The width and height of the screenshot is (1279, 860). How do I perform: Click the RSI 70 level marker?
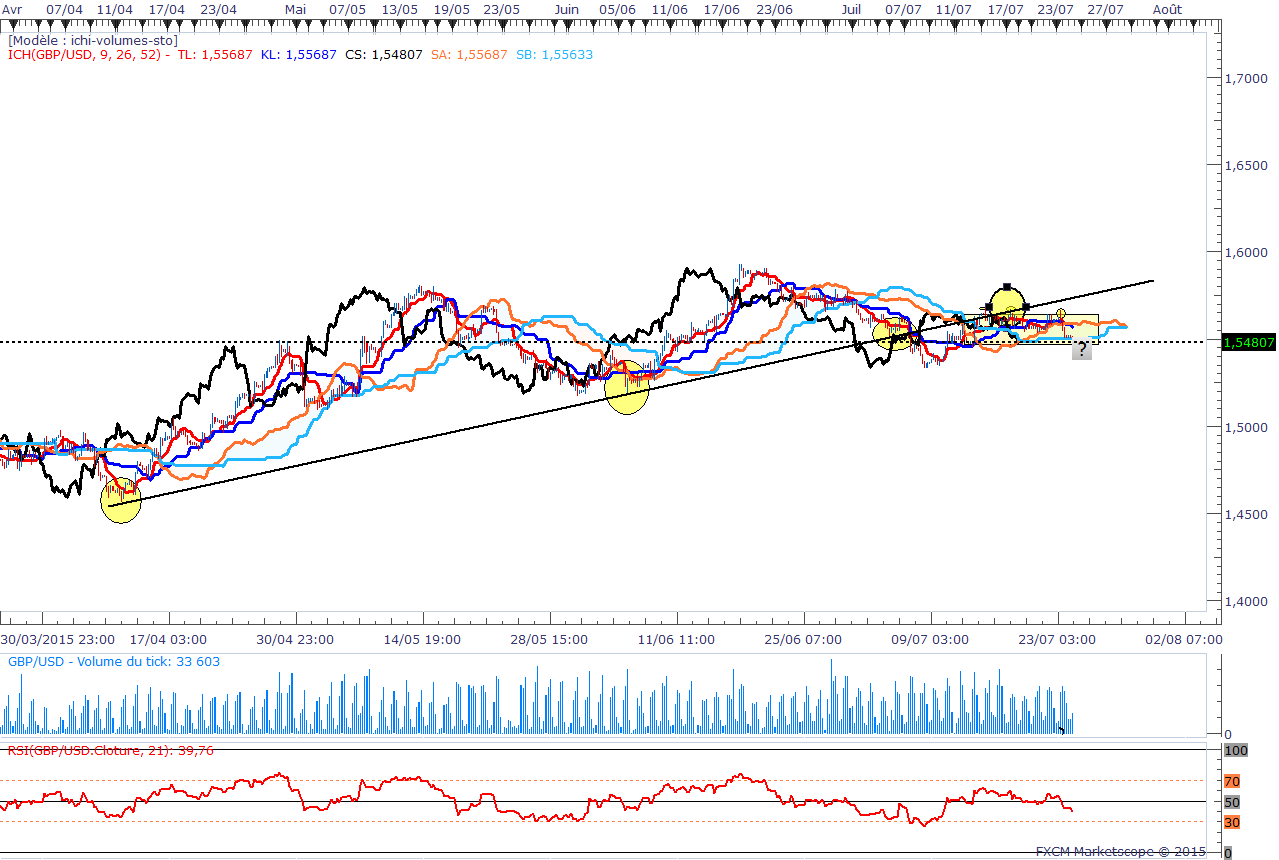click(x=1232, y=780)
